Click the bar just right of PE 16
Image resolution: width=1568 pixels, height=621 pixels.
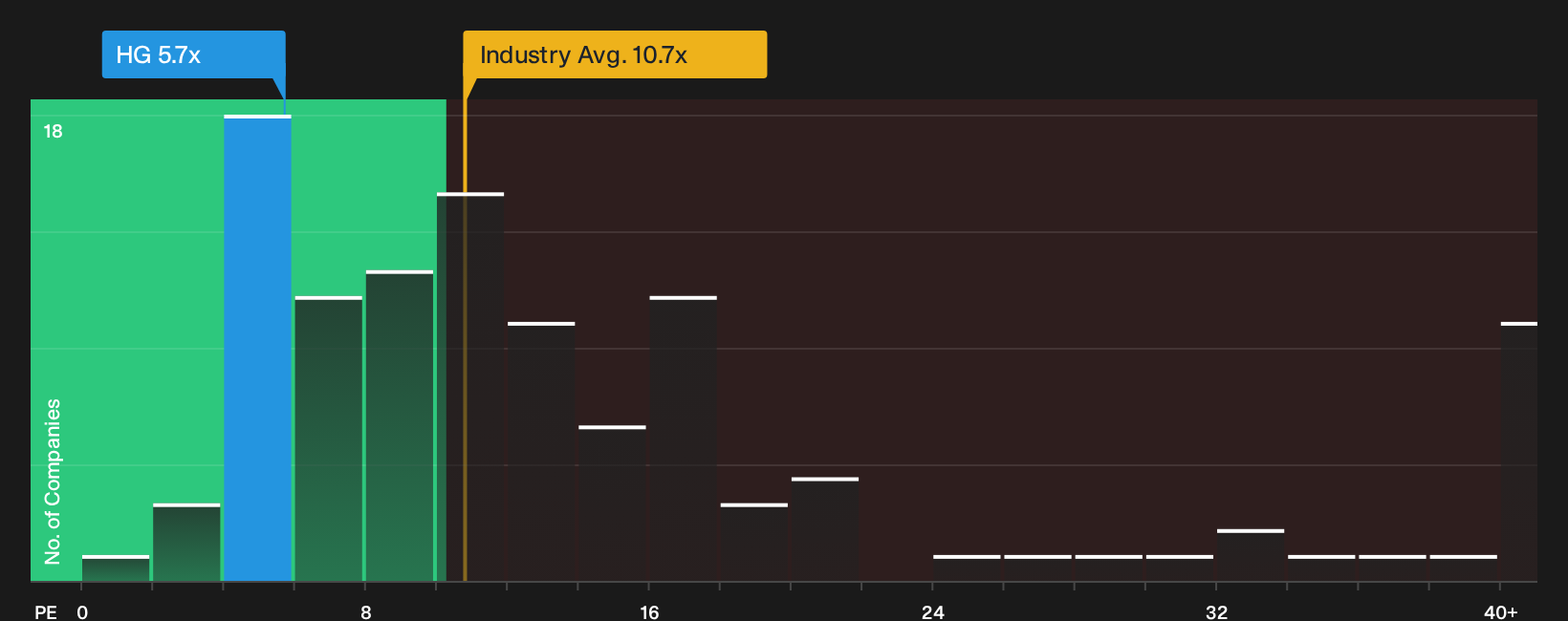[x=683, y=439]
